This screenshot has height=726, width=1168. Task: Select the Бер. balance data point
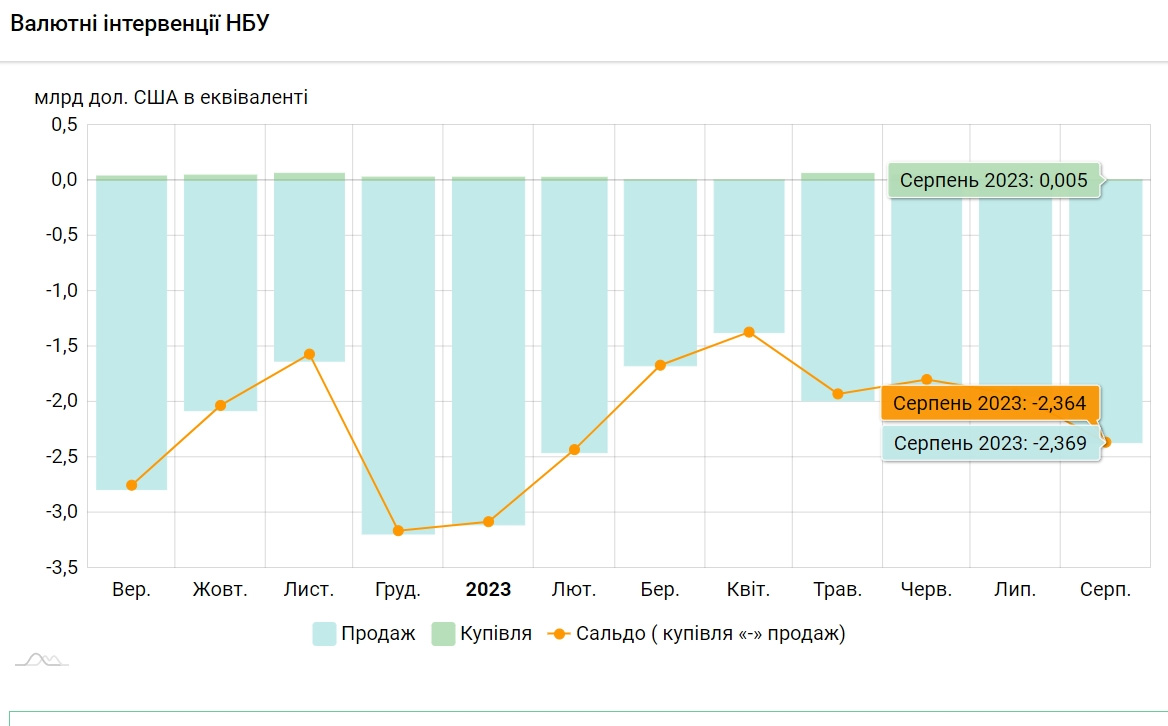pos(660,365)
